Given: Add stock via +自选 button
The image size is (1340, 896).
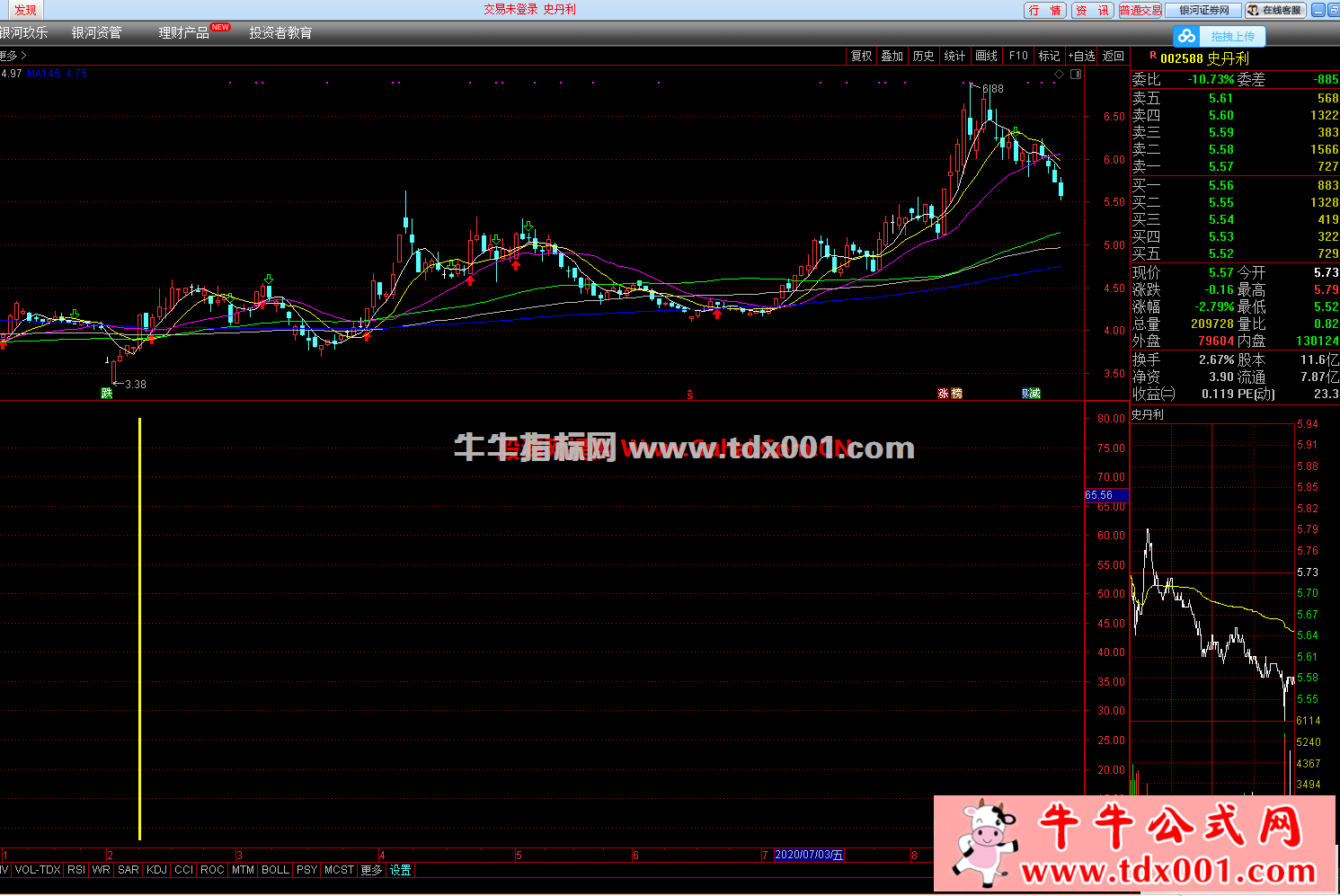Looking at the screenshot, I should [1082, 56].
